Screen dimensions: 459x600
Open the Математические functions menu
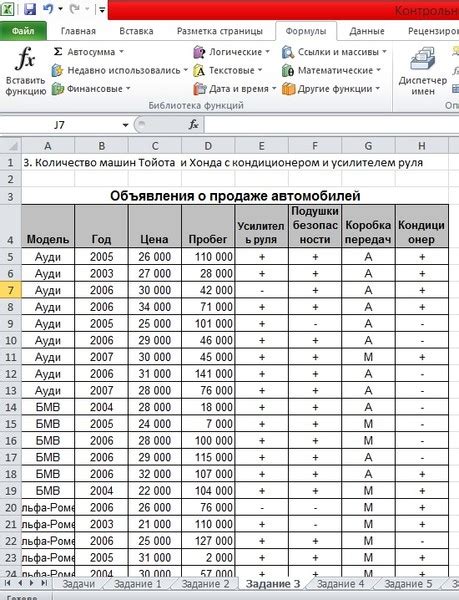coord(332,70)
